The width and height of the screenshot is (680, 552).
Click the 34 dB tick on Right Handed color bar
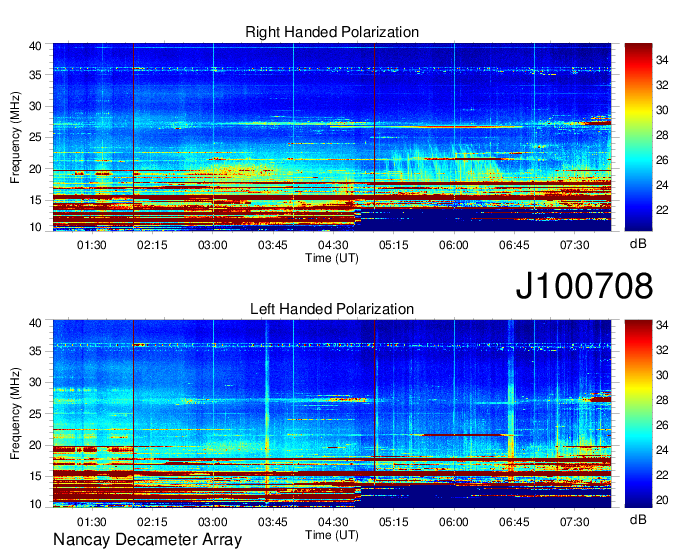tap(662, 60)
